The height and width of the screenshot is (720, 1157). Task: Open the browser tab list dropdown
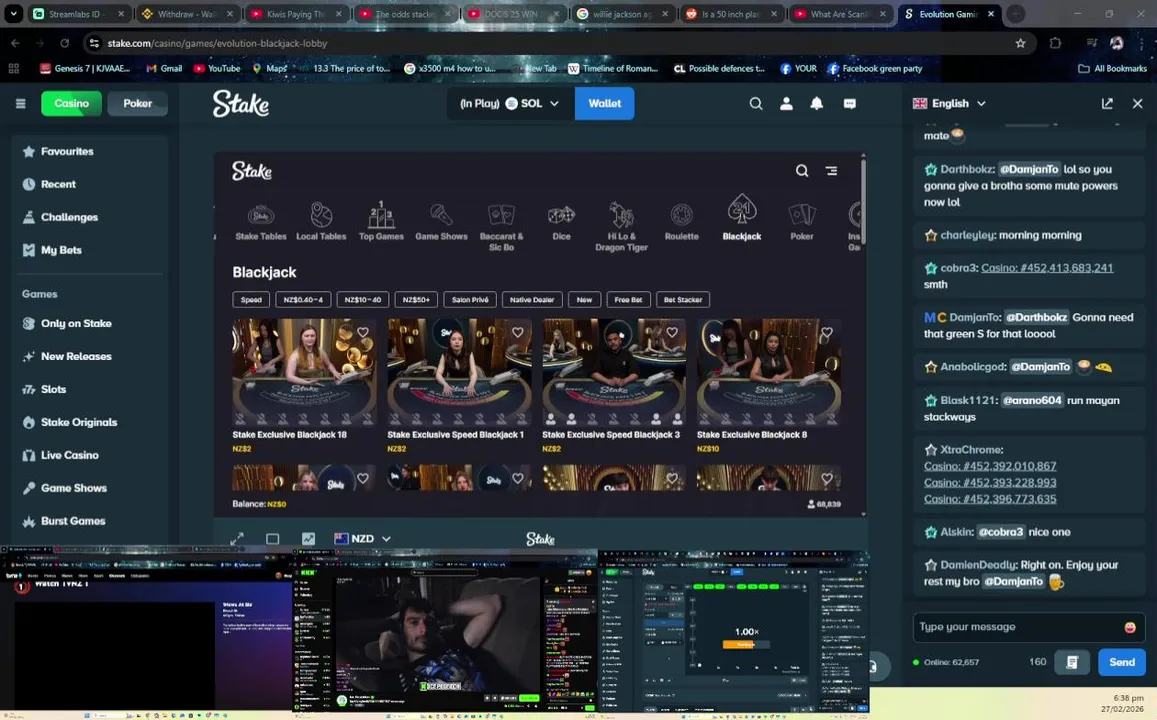point(13,13)
